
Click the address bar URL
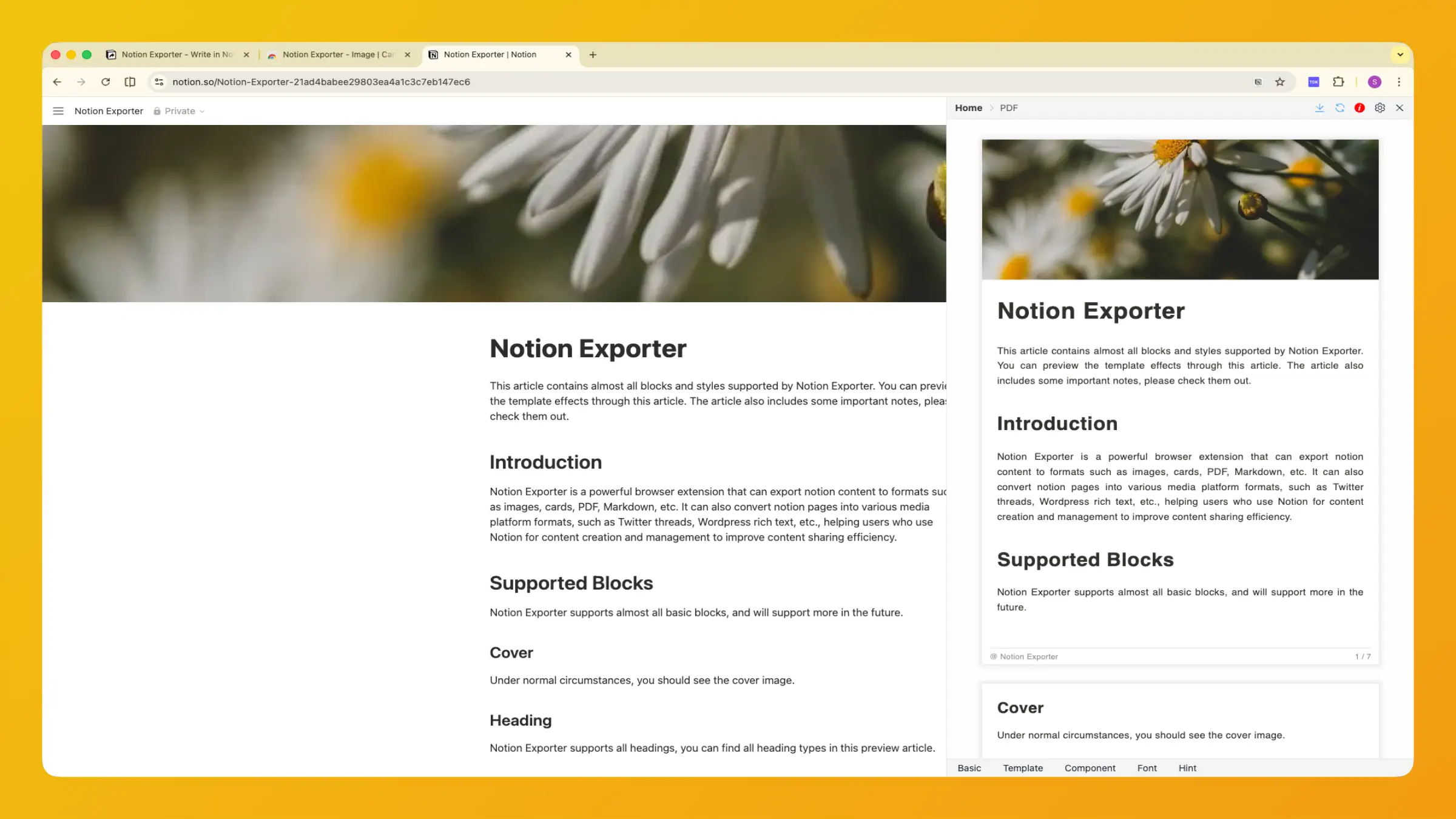321,82
